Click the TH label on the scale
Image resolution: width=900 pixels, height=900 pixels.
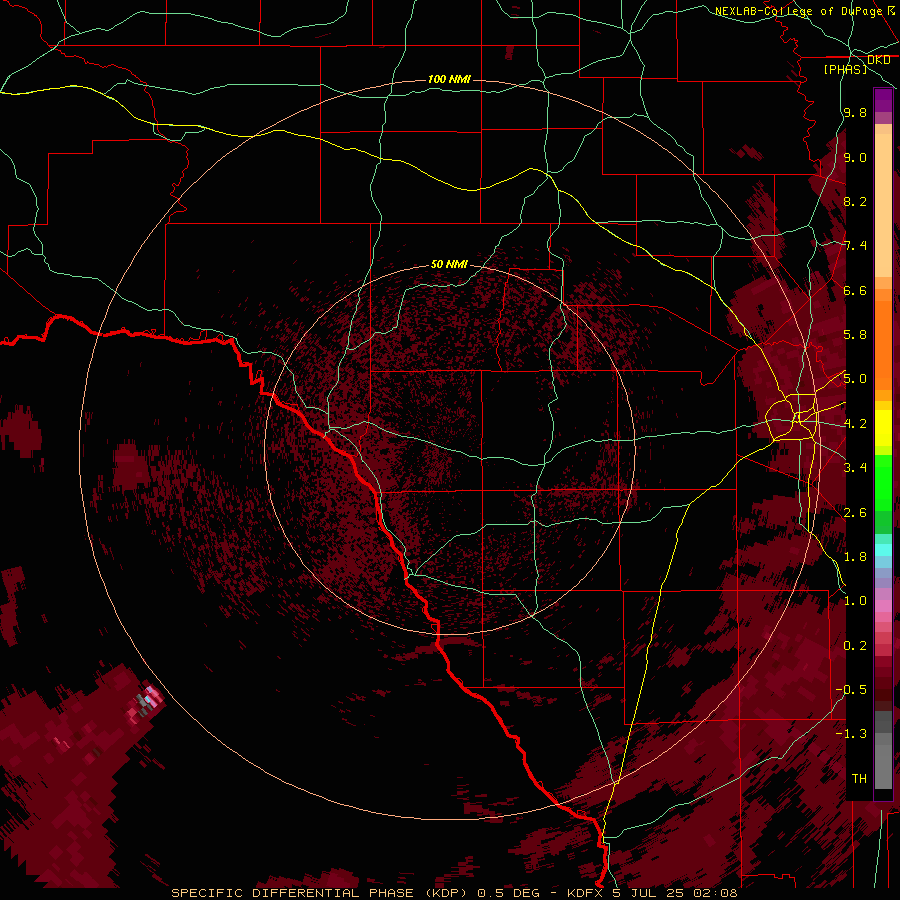(859, 779)
